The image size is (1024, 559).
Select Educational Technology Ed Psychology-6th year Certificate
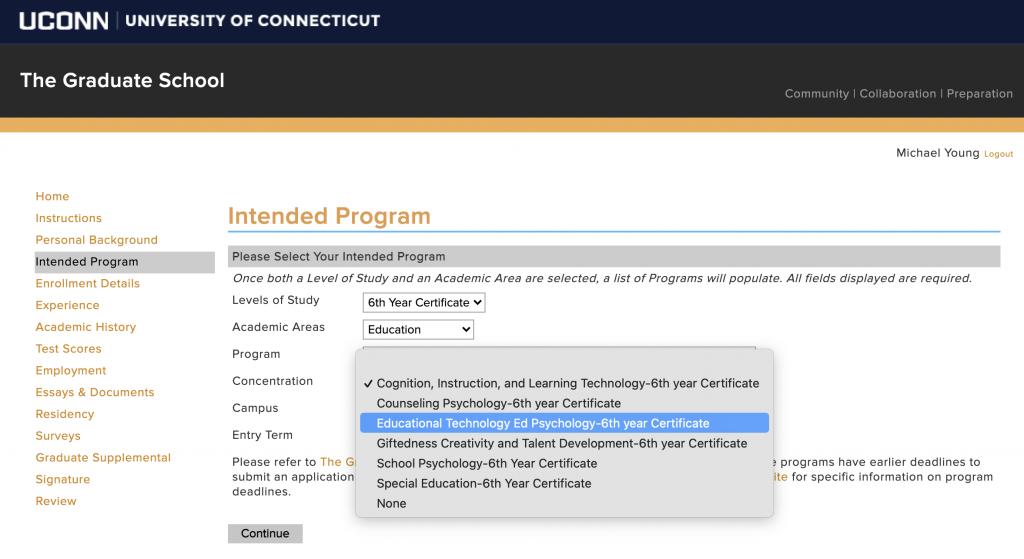[x=564, y=423]
